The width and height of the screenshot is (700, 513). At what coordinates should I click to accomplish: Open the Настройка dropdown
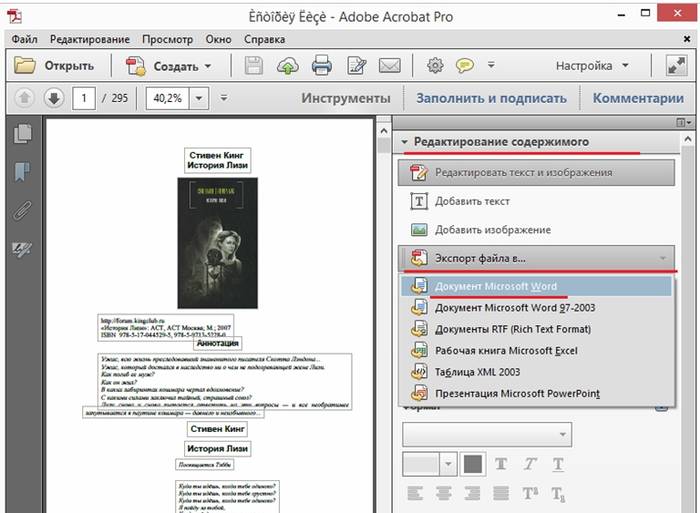(x=591, y=66)
